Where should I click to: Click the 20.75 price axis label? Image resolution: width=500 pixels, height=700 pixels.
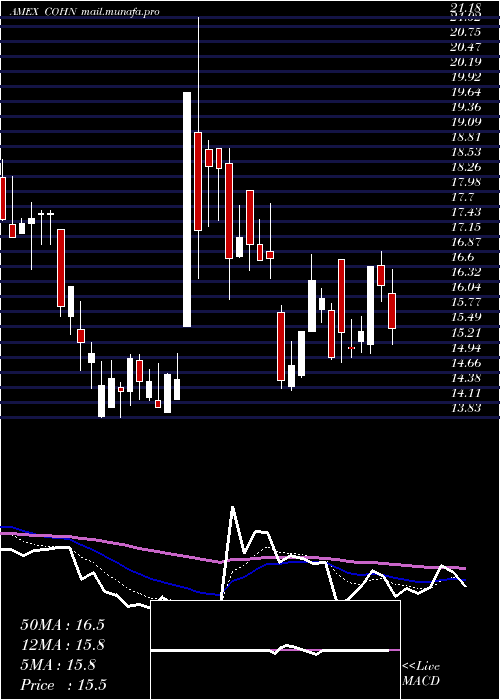tap(466, 32)
